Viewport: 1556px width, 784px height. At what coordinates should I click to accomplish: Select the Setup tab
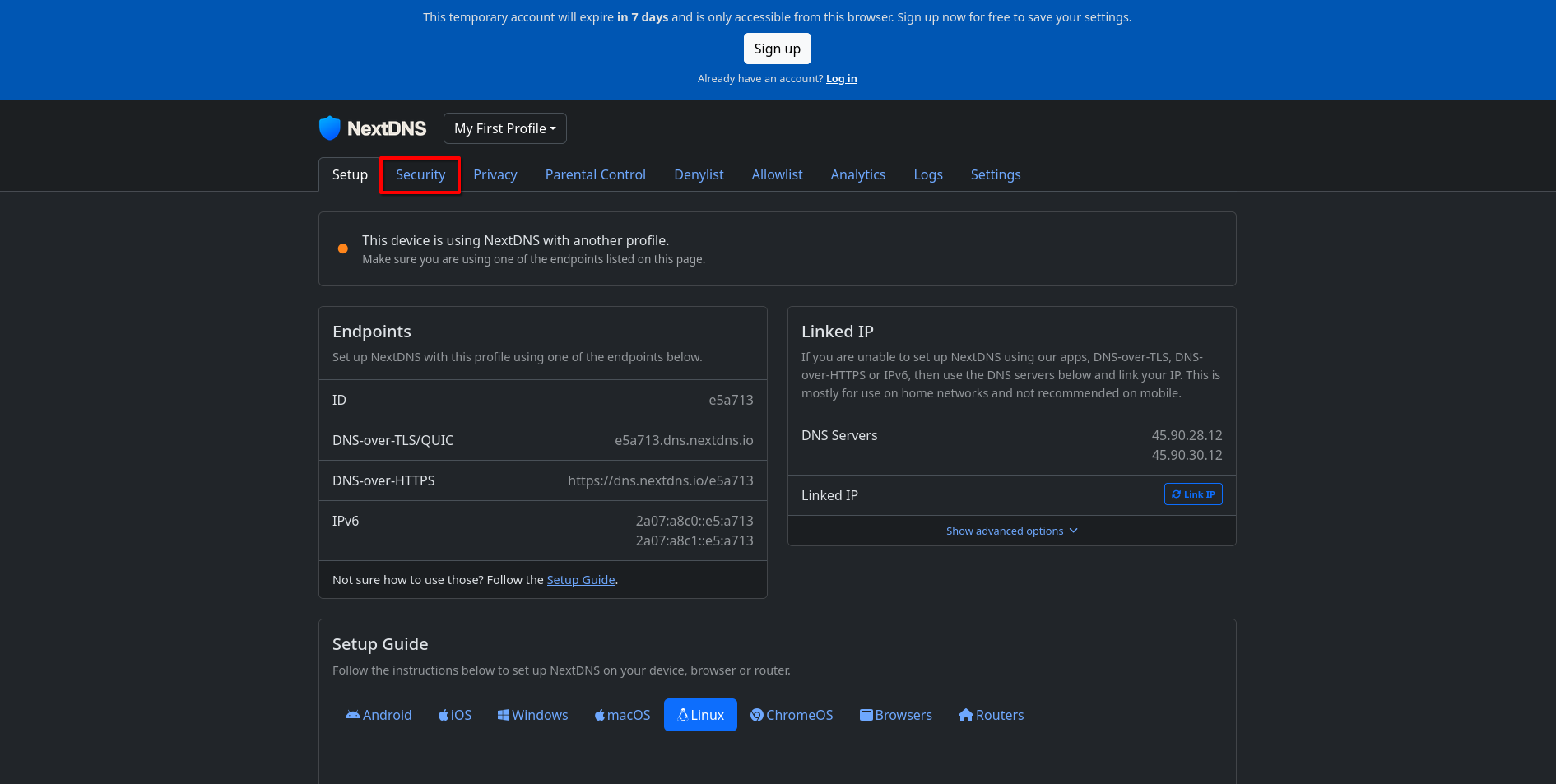[350, 174]
